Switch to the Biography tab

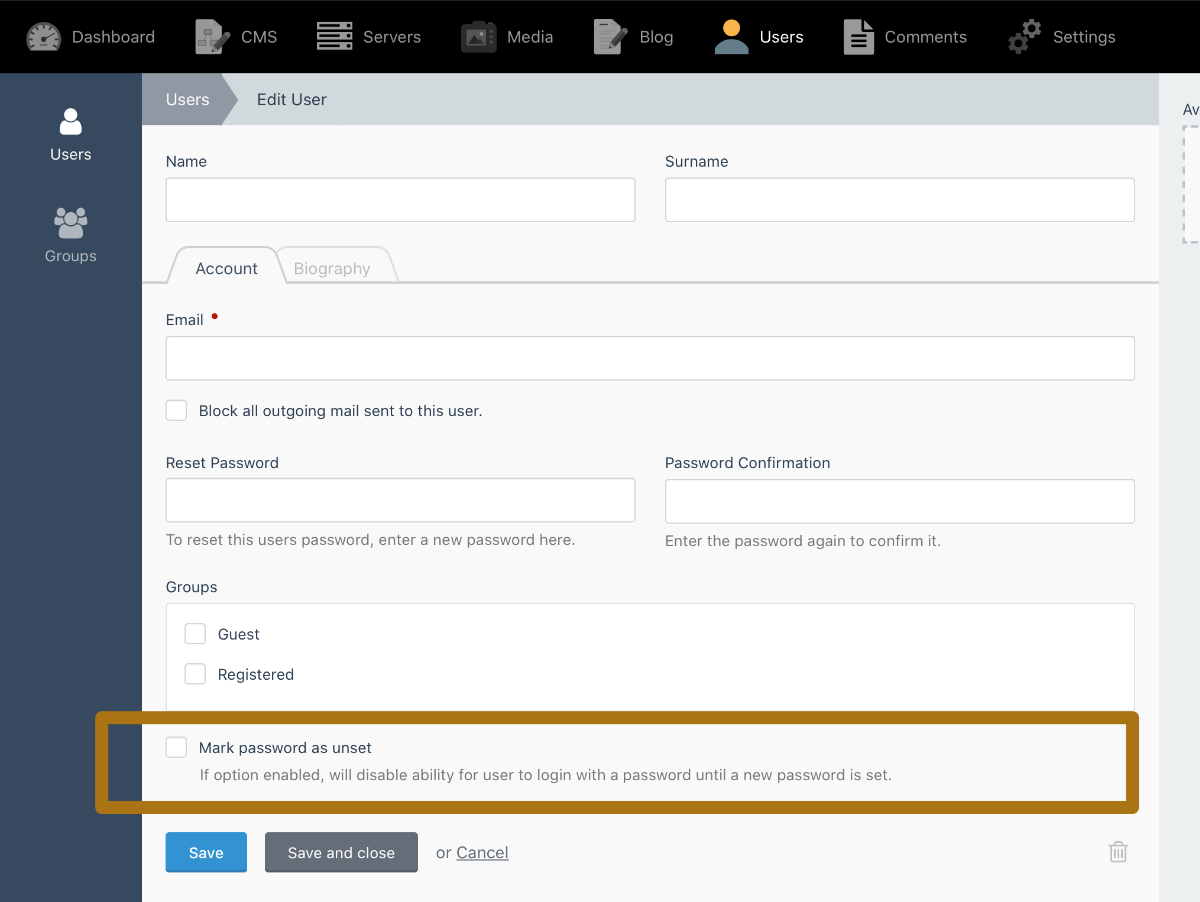pyautogui.click(x=332, y=268)
